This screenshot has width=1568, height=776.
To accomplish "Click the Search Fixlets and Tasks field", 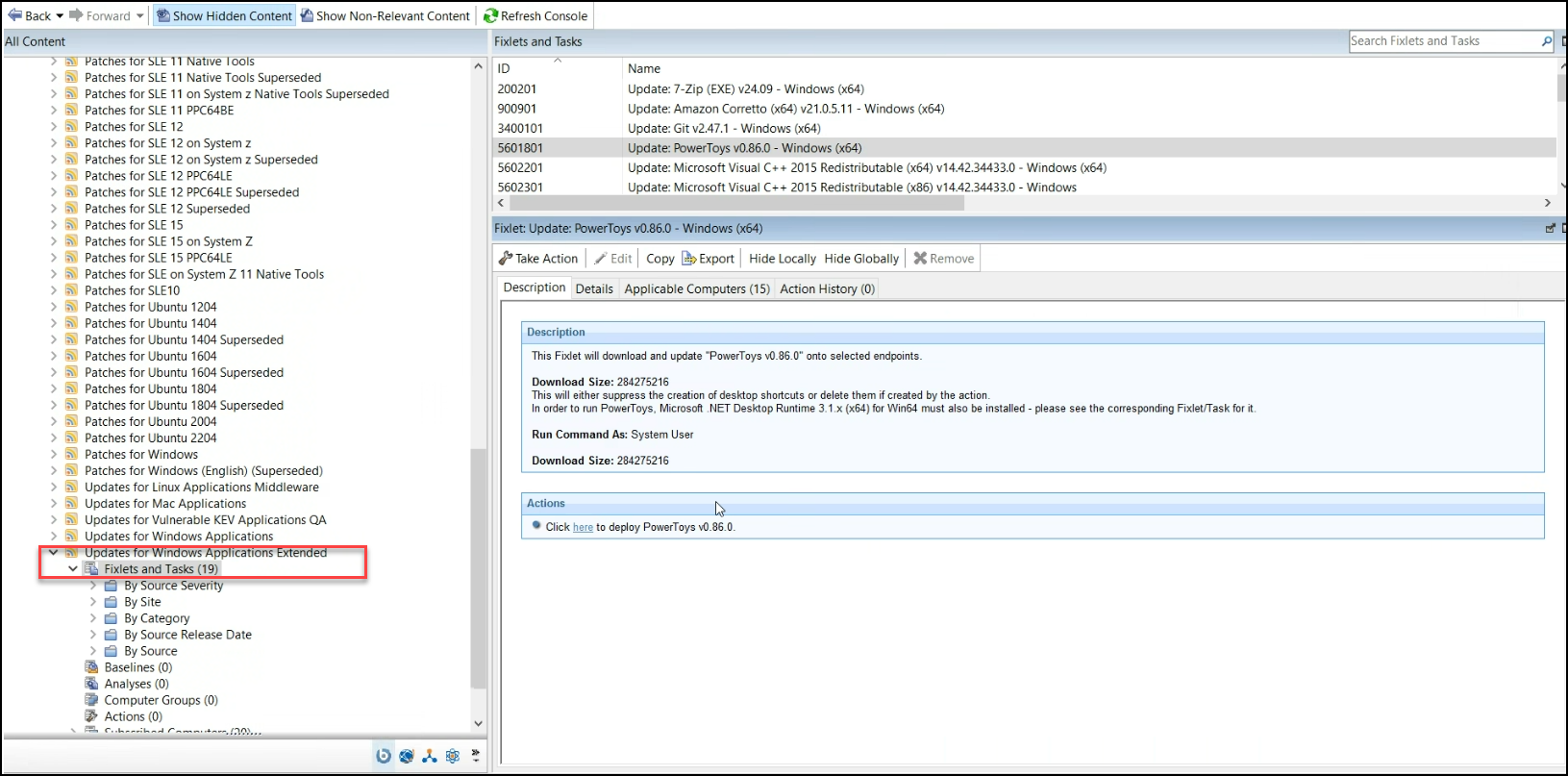I will point(1442,41).
